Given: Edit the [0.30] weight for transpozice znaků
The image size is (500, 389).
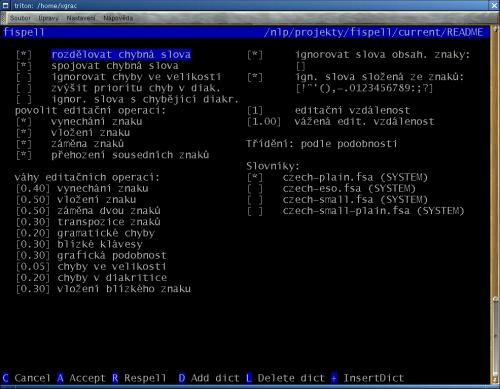Looking at the screenshot, I should coord(33,222).
